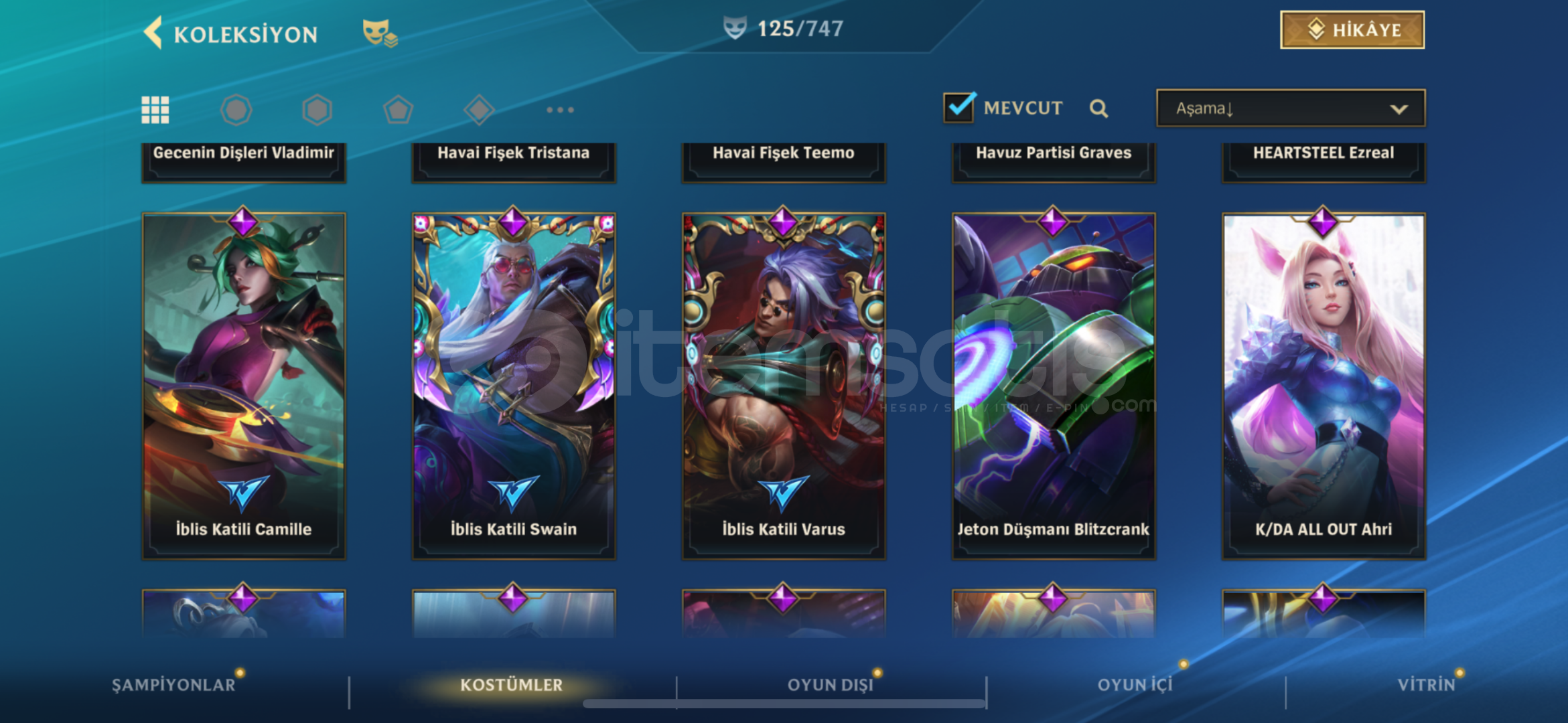Image resolution: width=1568 pixels, height=723 pixels.
Task: Select the İblis Katili Camille skin card
Action: [244, 385]
